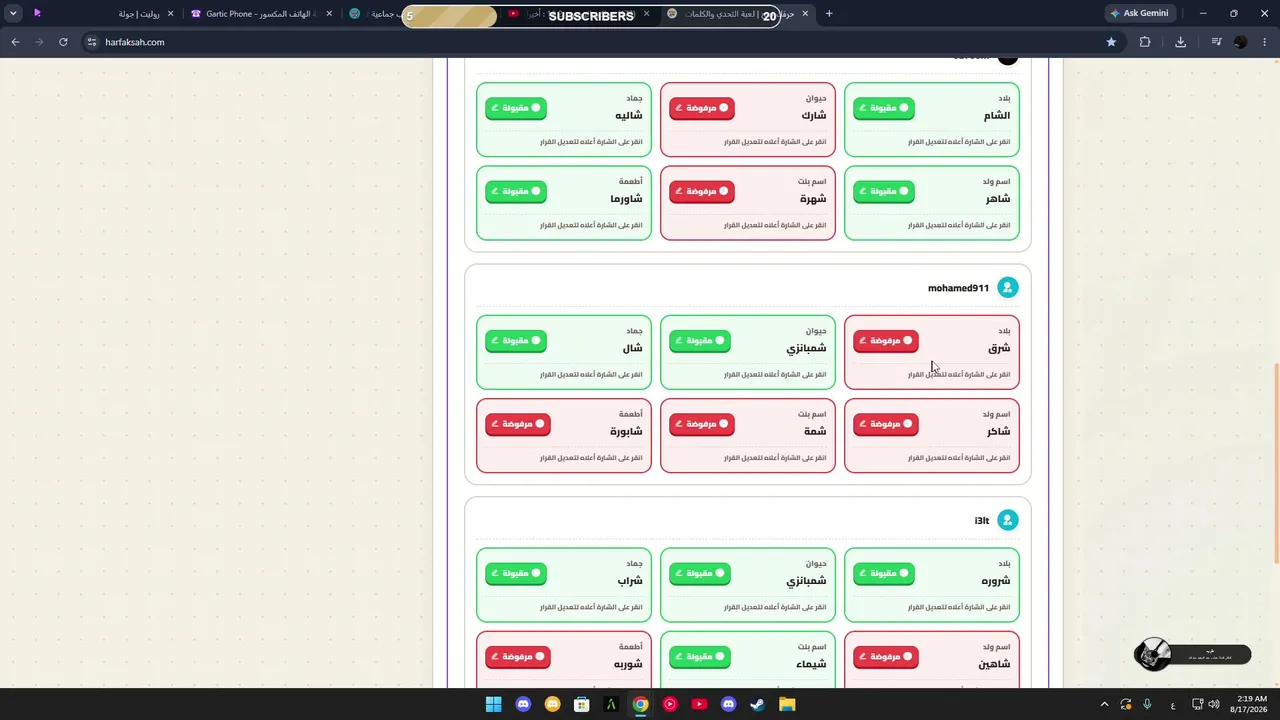Open the yellow round app icon on the taskbar
This screenshot has height=720, width=1280.
pyautogui.click(x=552, y=704)
